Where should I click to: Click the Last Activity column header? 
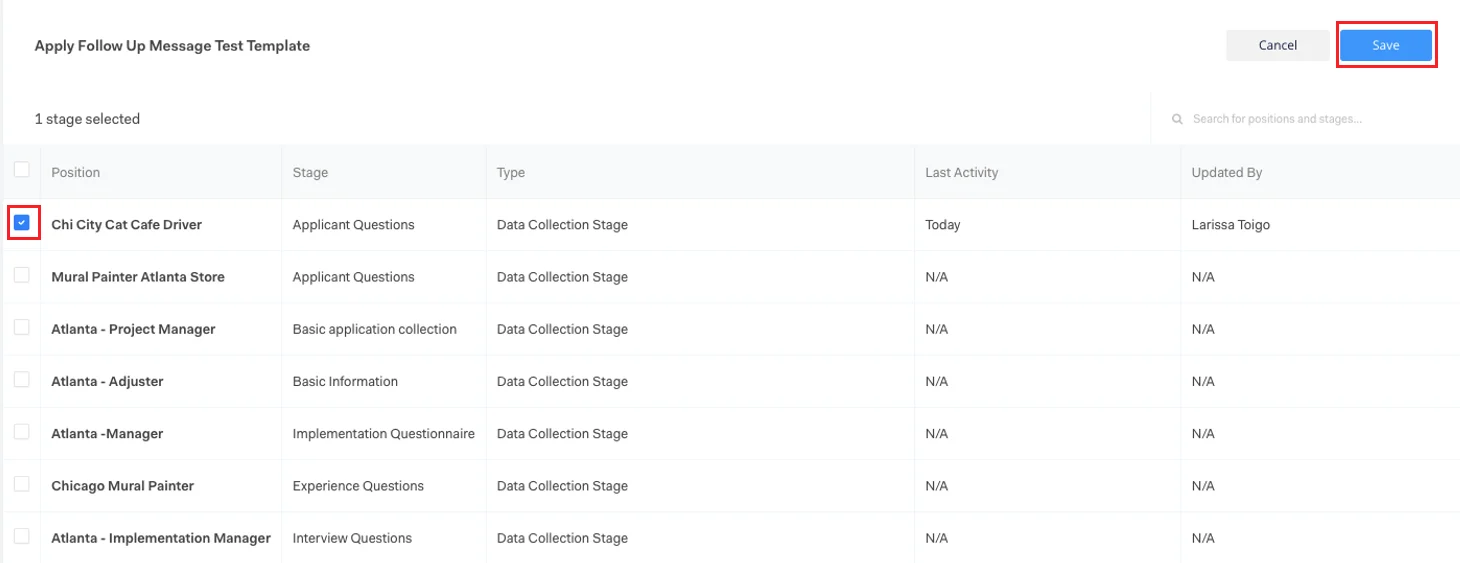pos(962,172)
